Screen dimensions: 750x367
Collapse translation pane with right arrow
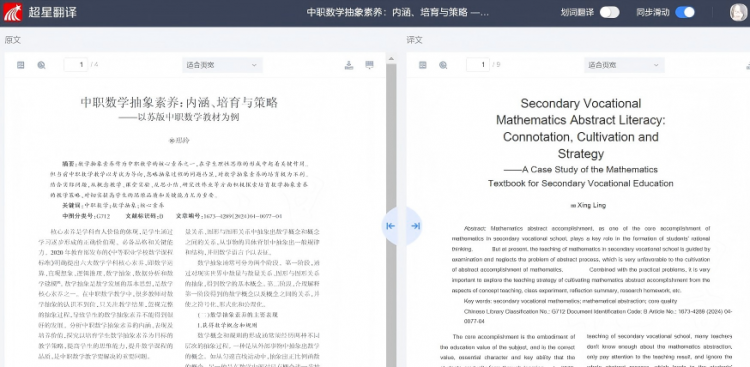(415, 226)
